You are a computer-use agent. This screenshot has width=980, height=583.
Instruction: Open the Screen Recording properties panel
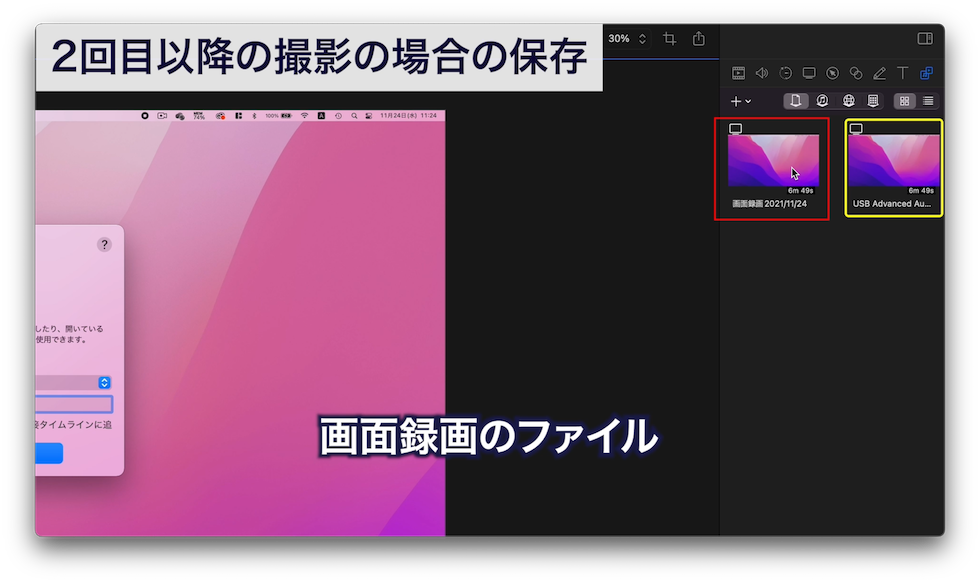(809, 73)
